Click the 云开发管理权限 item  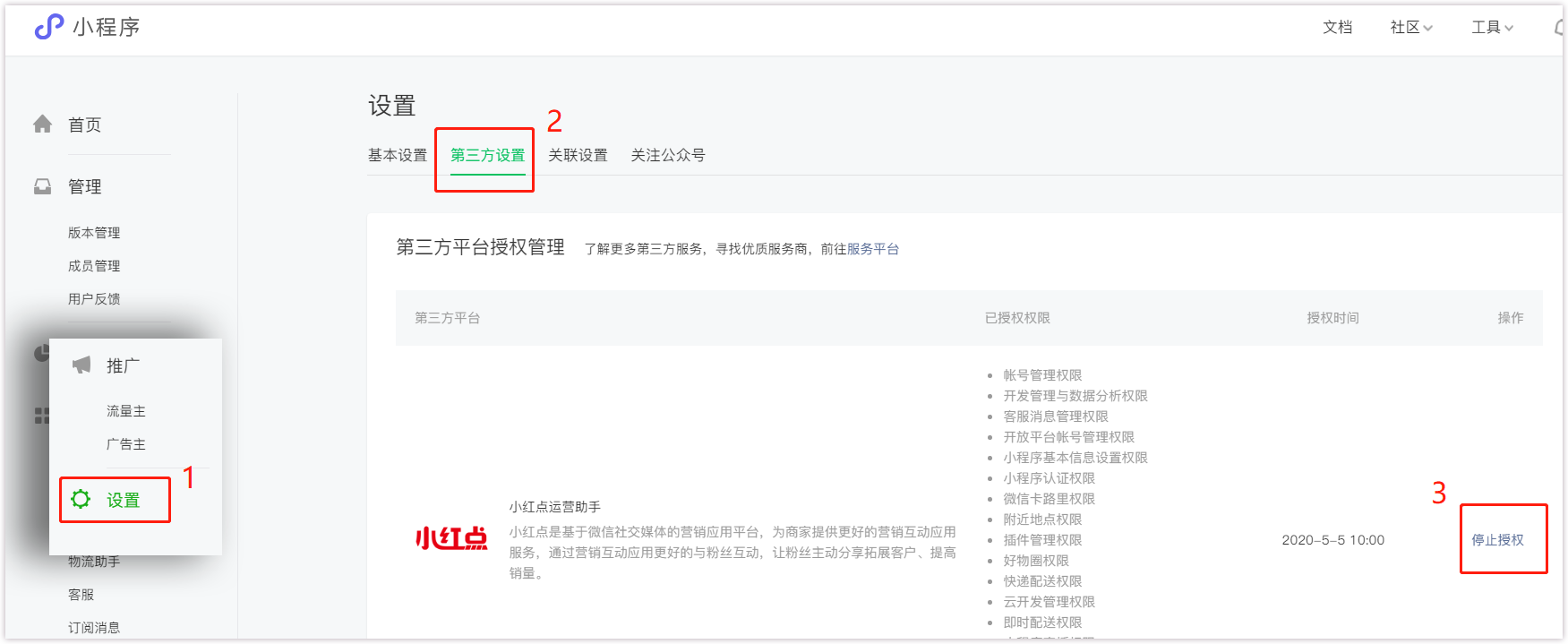pos(1049,602)
